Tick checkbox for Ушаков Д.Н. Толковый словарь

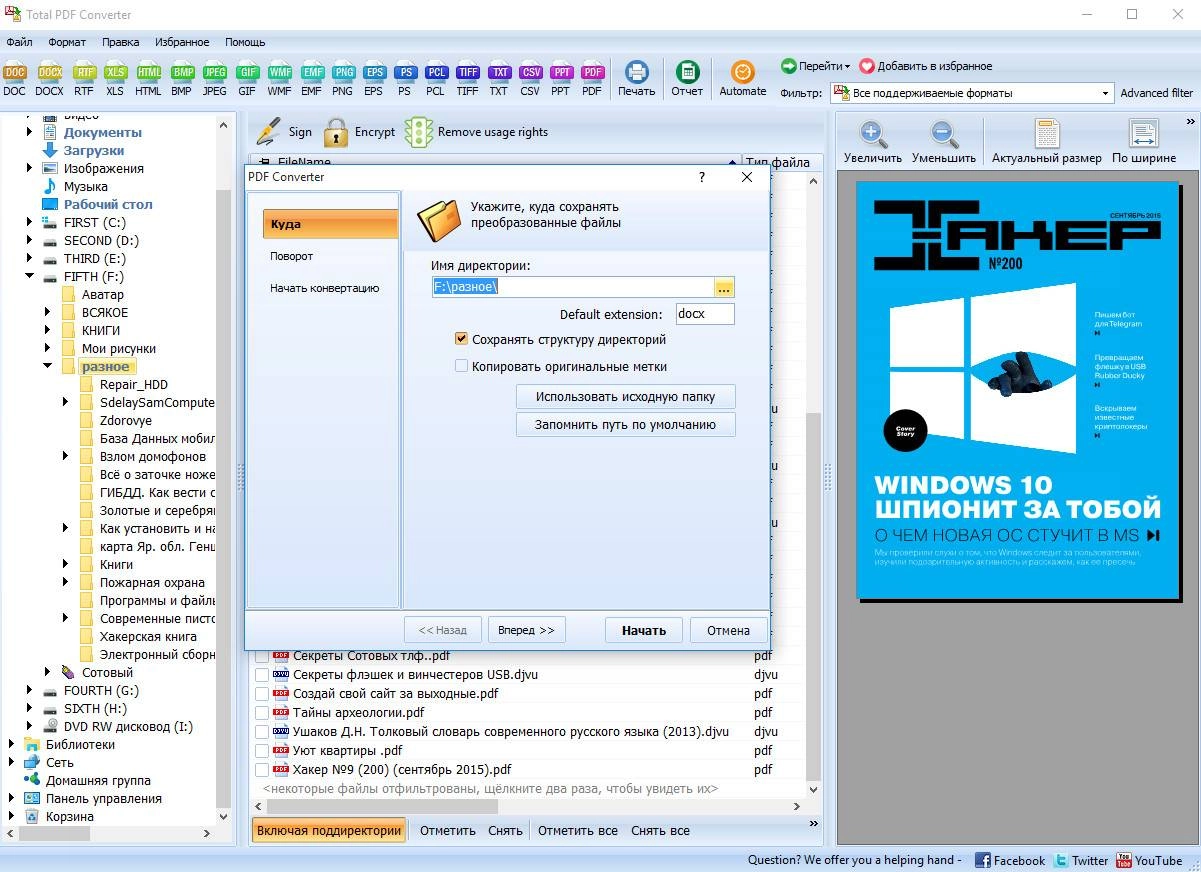pos(262,732)
